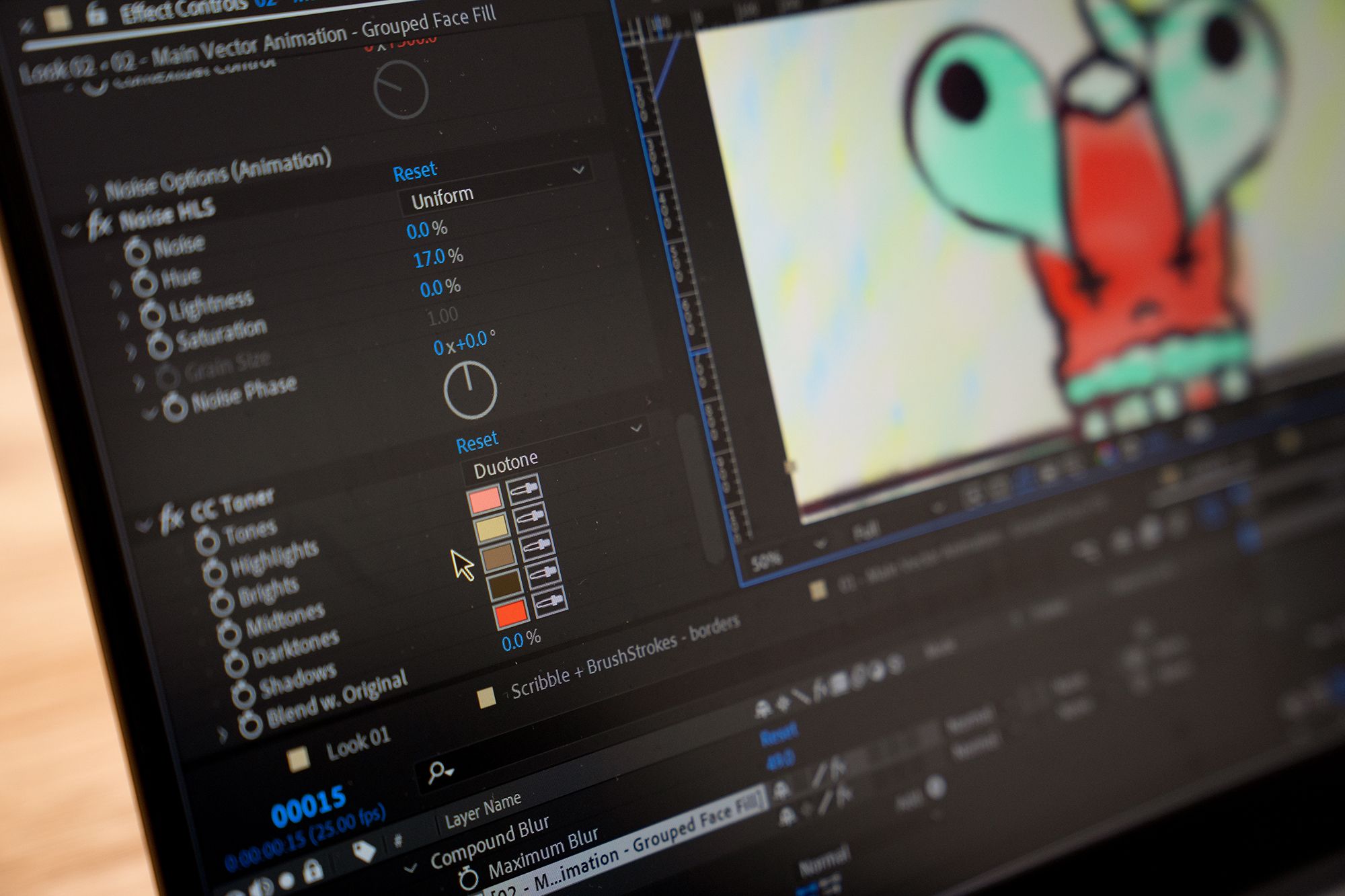This screenshot has width=1345, height=896.
Task: Pick Highlights color with its eyedropper
Action: tap(525, 489)
